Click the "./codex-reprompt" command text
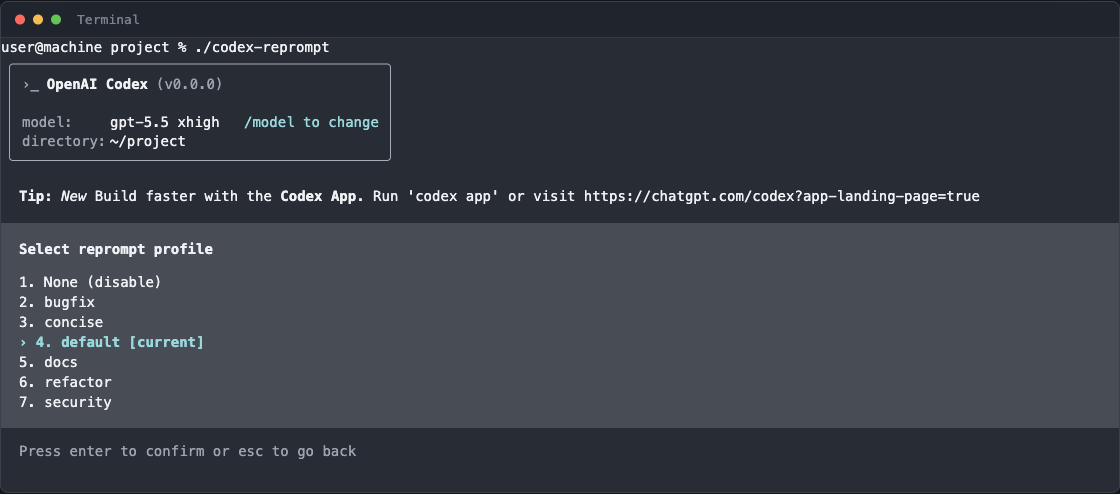Image resolution: width=1120 pixels, height=494 pixels. 262,48
